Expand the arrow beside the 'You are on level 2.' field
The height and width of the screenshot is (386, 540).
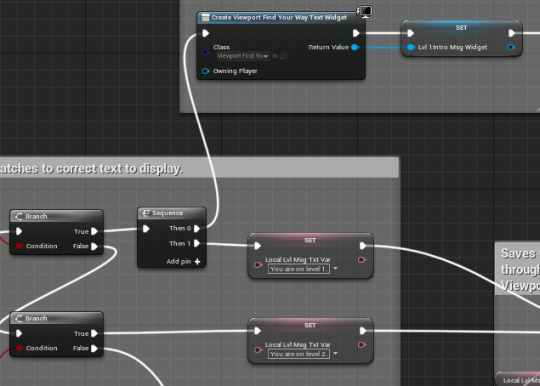335,354
